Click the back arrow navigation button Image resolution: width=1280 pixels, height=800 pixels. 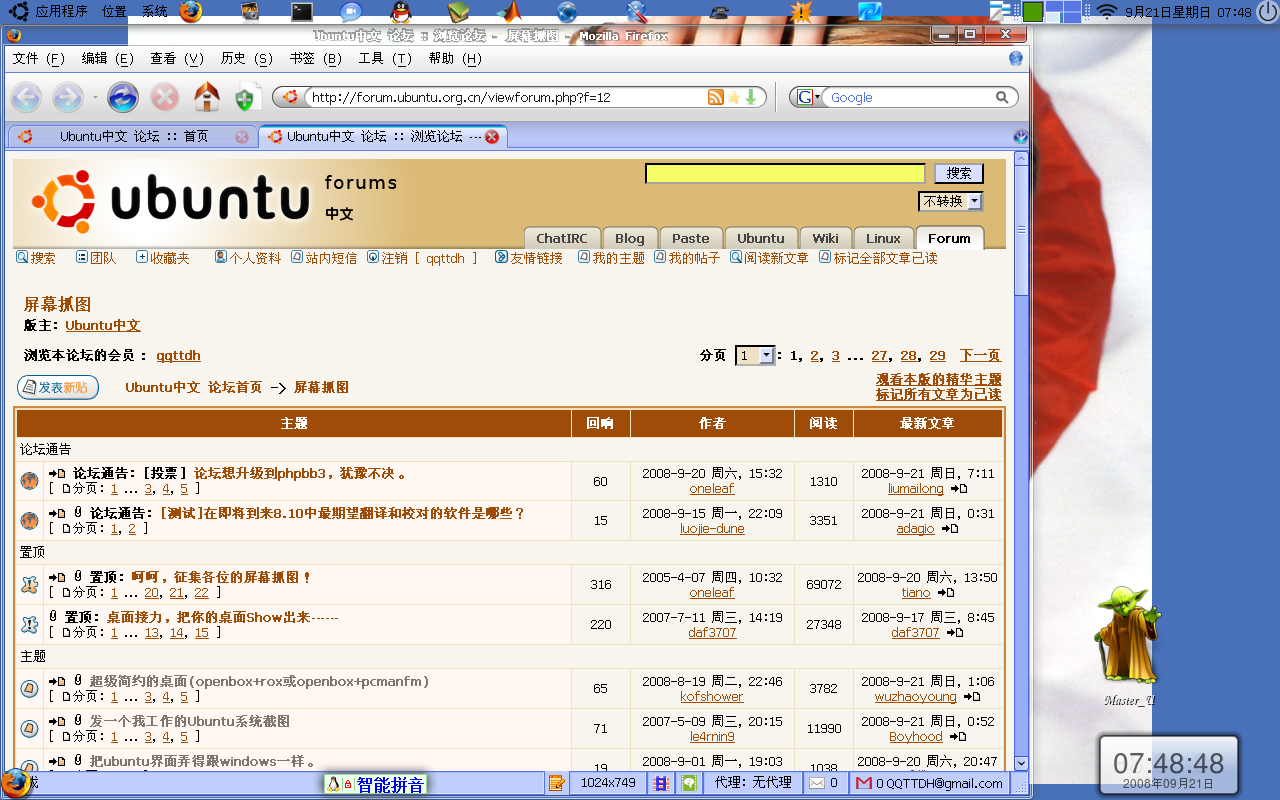pyautogui.click(x=26, y=97)
